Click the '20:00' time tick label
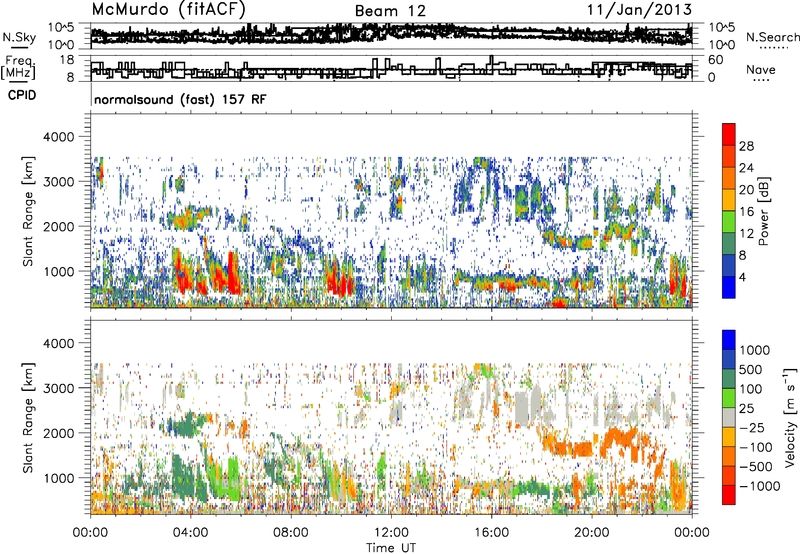The width and height of the screenshot is (800, 554). (x=592, y=533)
